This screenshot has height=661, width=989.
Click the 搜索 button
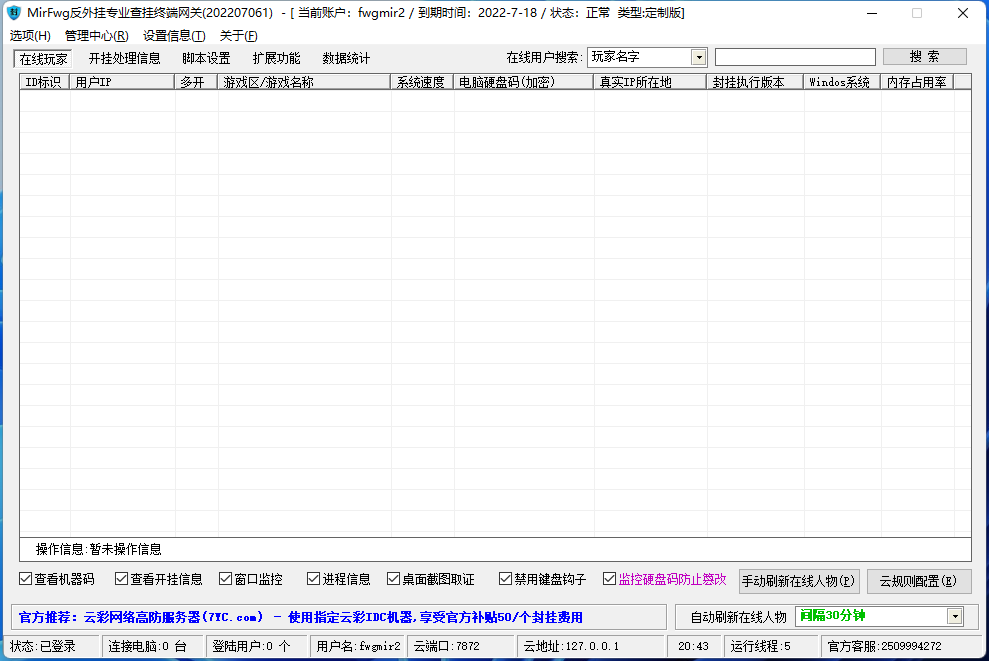(x=925, y=57)
